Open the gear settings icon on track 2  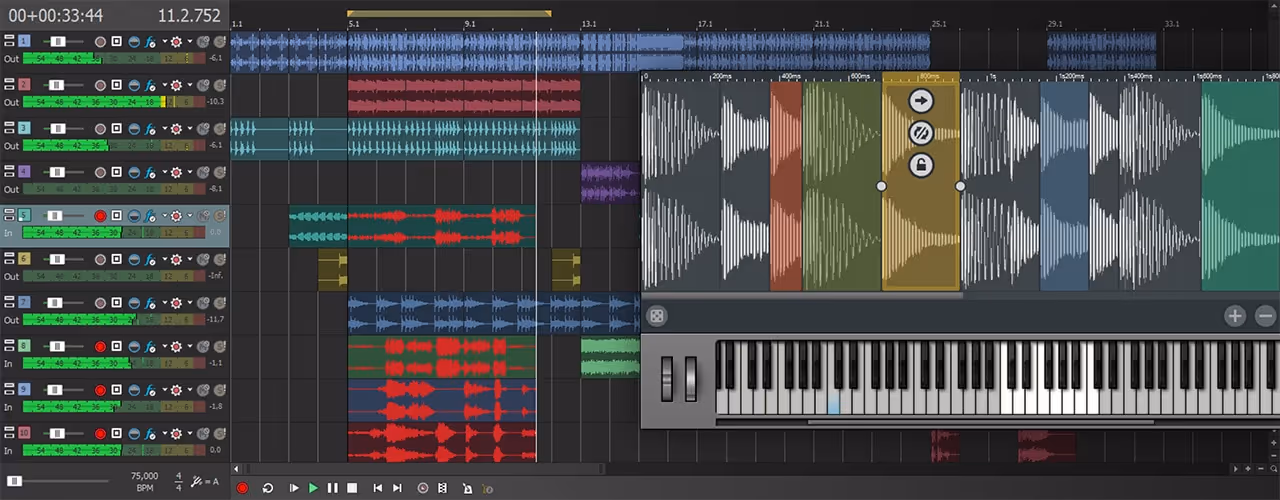177,85
